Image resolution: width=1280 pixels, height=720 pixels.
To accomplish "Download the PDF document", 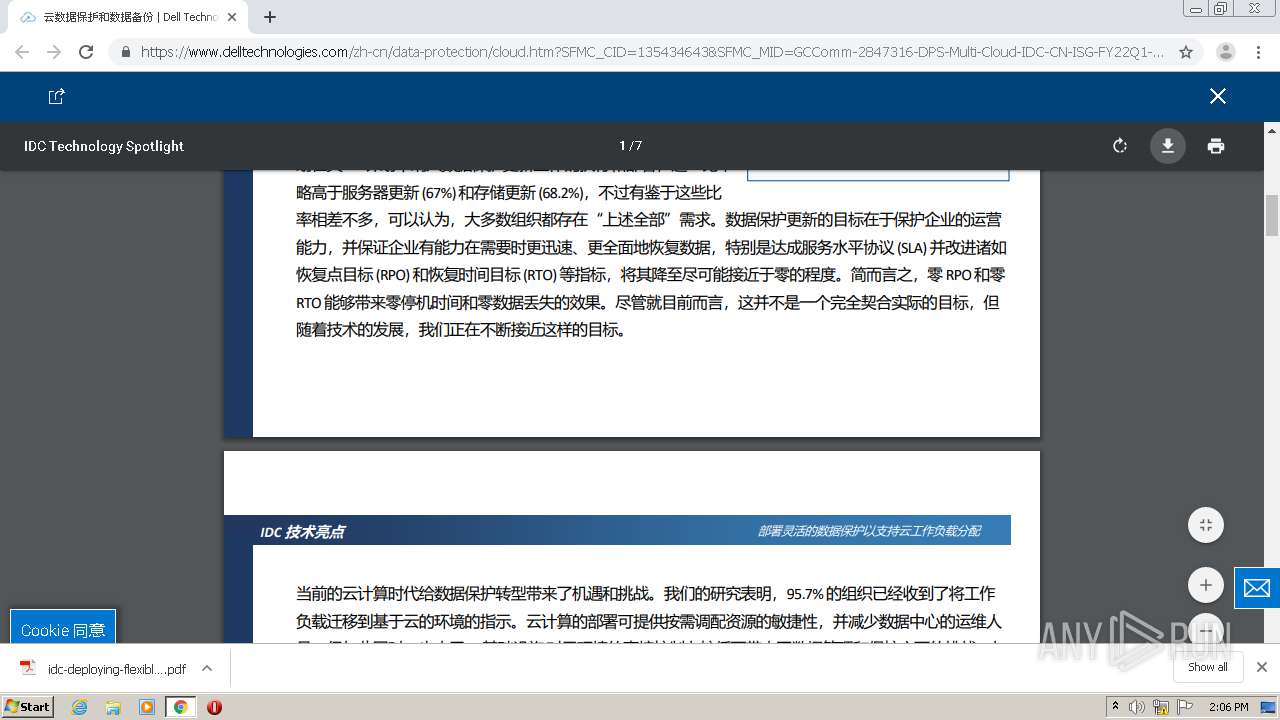I will tap(1167, 146).
